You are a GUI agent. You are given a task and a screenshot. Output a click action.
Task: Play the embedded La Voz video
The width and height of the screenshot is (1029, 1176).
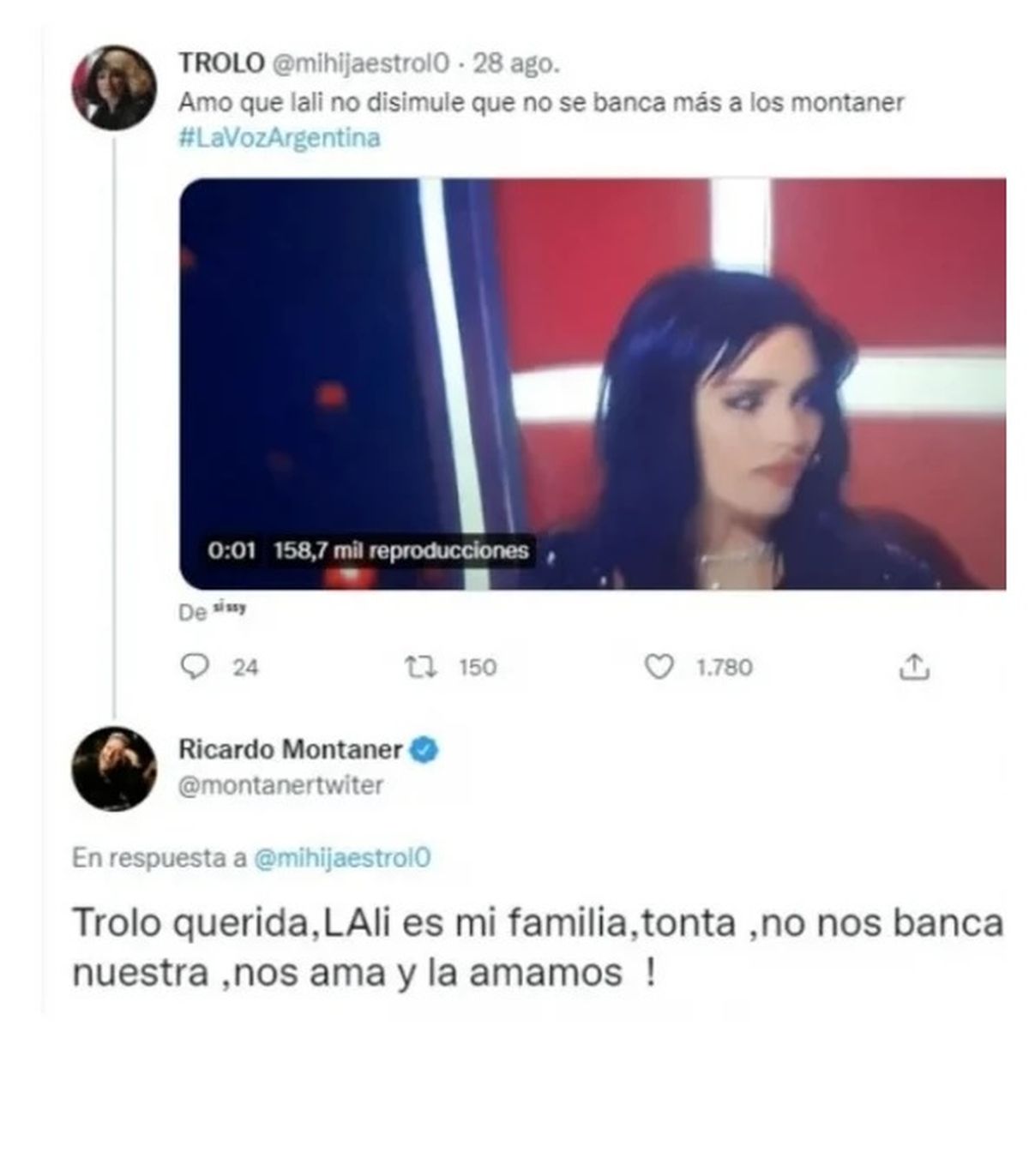pos(592,383)
